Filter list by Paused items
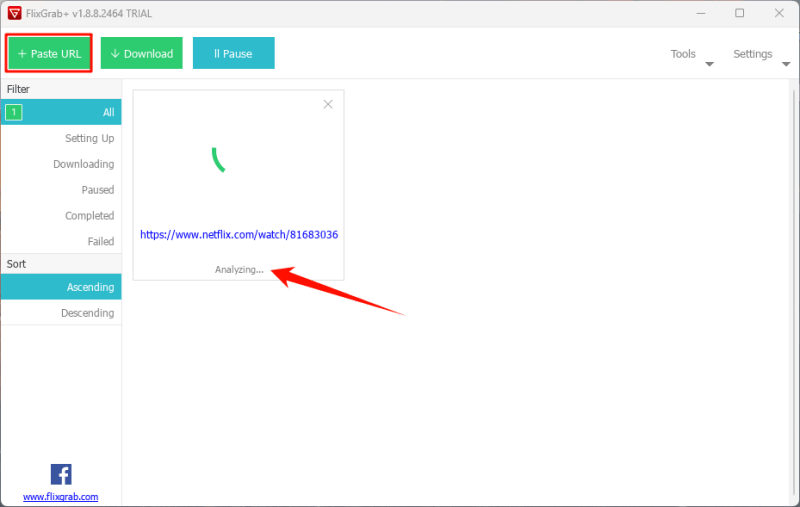This screenshot has height=507, width=800. point(97,190)
